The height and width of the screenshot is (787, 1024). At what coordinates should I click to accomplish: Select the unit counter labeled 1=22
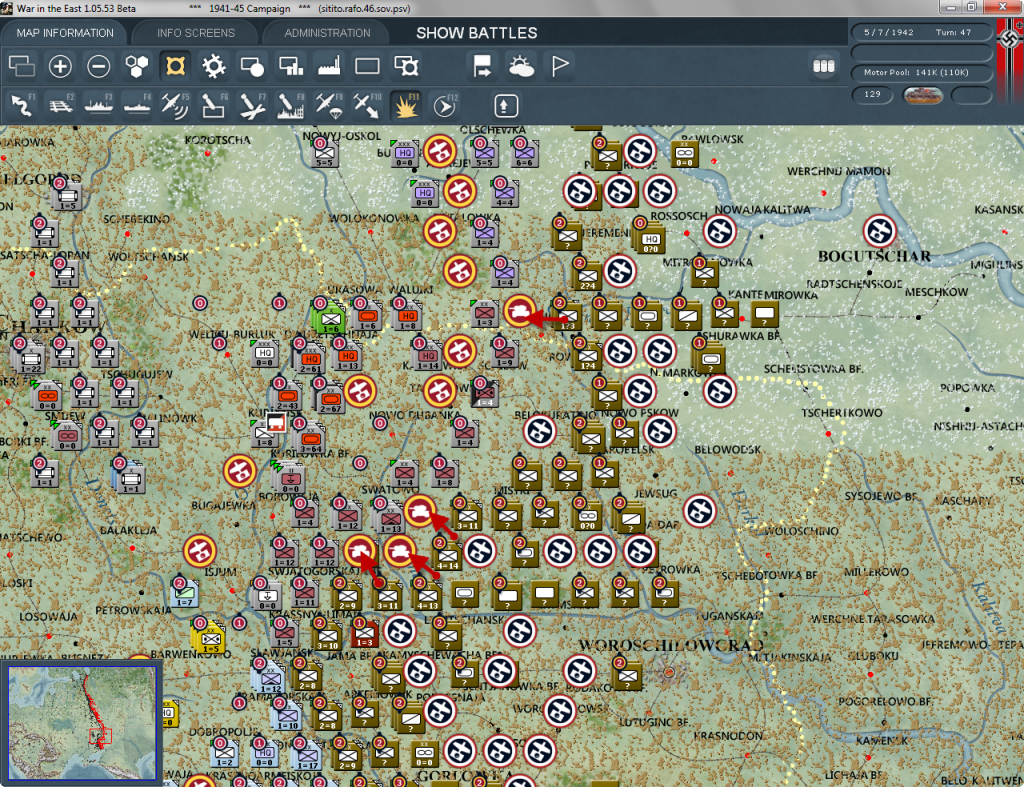click(29, 359)
